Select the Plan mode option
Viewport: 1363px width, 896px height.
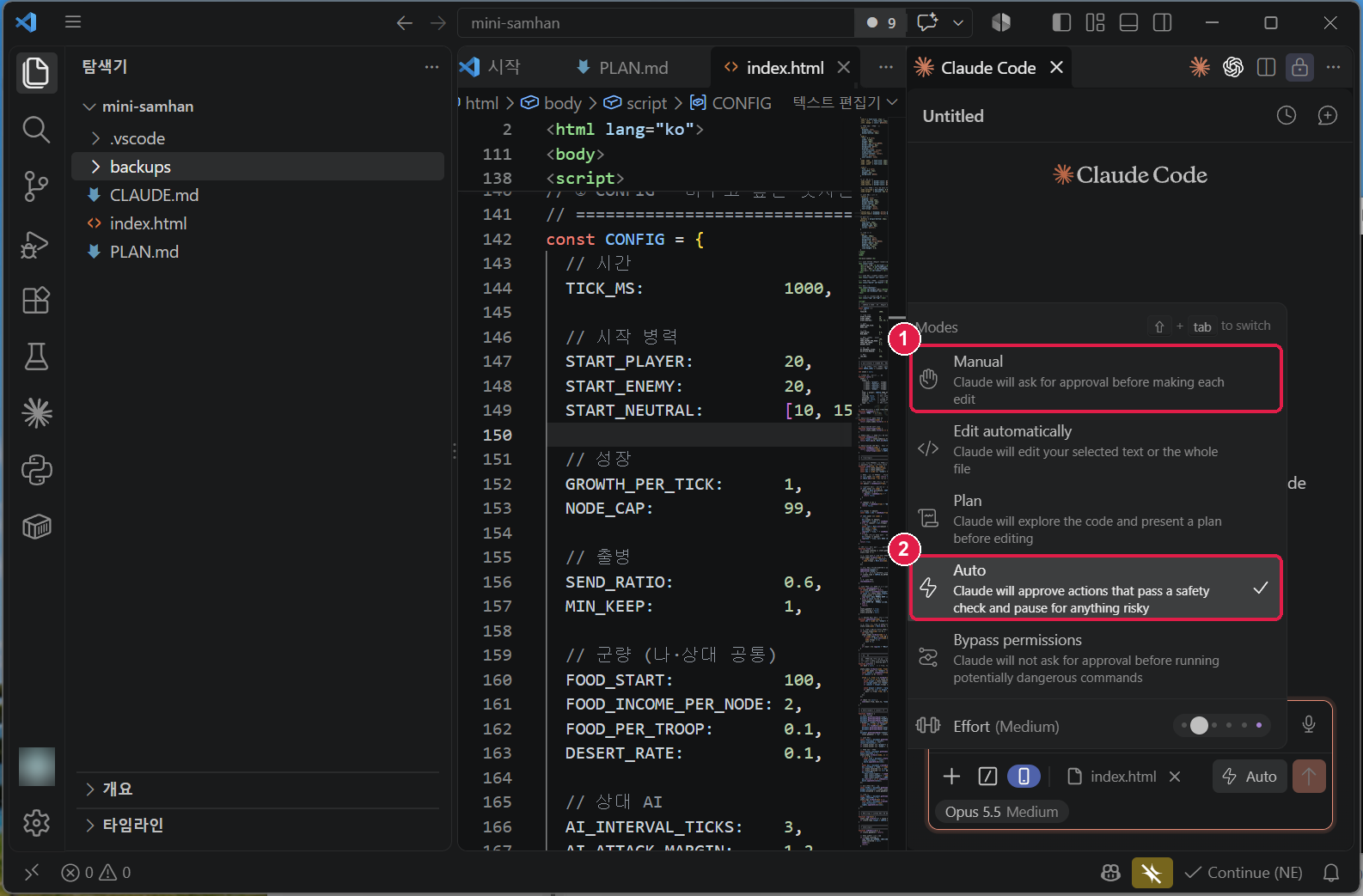pos(1097,518)
